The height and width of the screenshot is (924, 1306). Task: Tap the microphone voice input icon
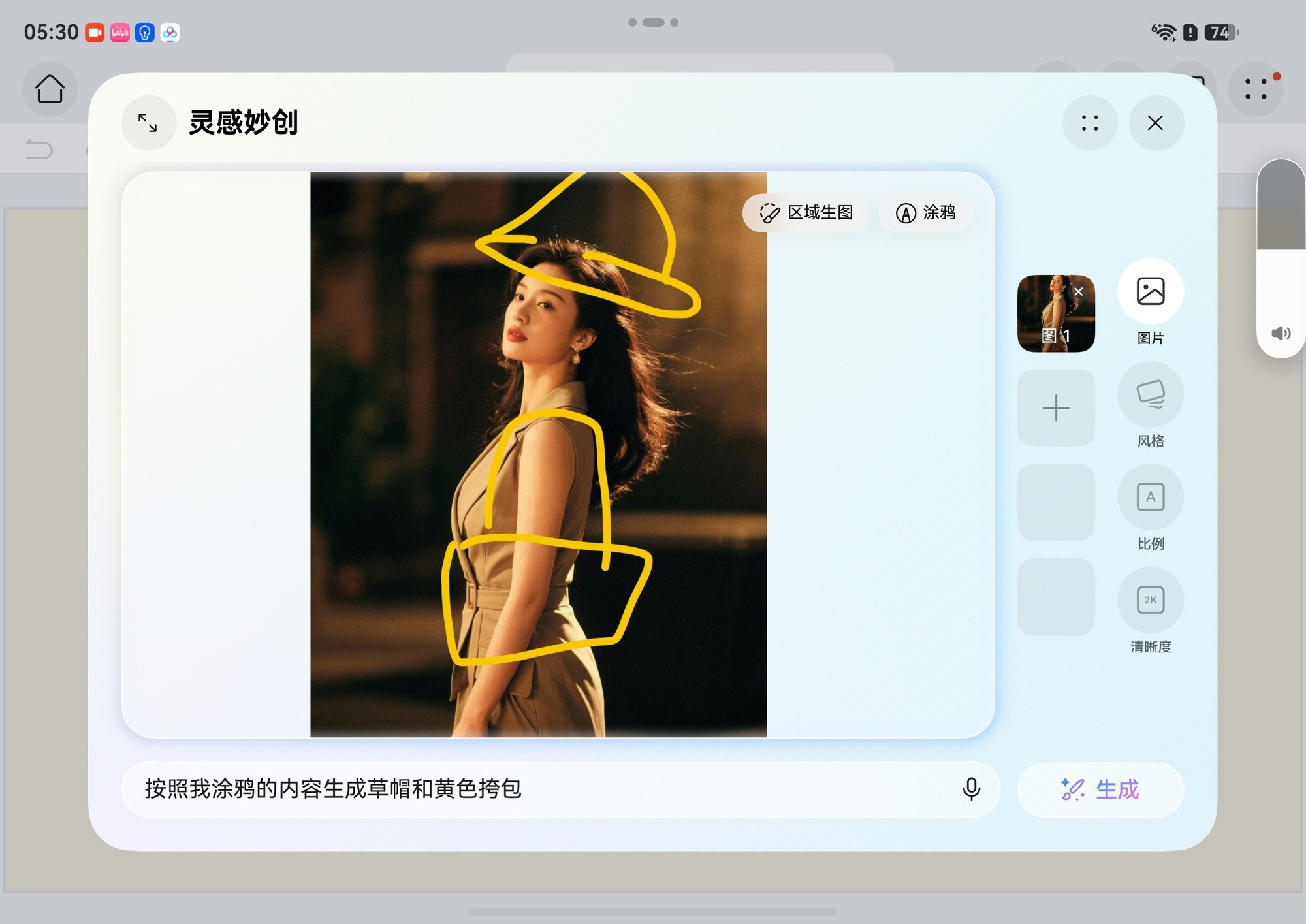(971, 789)
